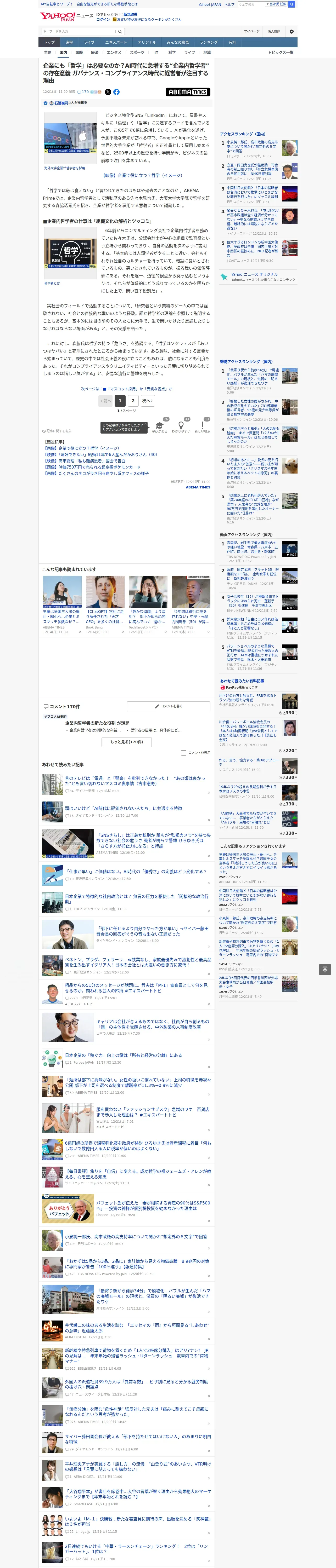Toggle コメント非表示 checkbox
The width and height of the screenshot is (336, 1568).
183,752
